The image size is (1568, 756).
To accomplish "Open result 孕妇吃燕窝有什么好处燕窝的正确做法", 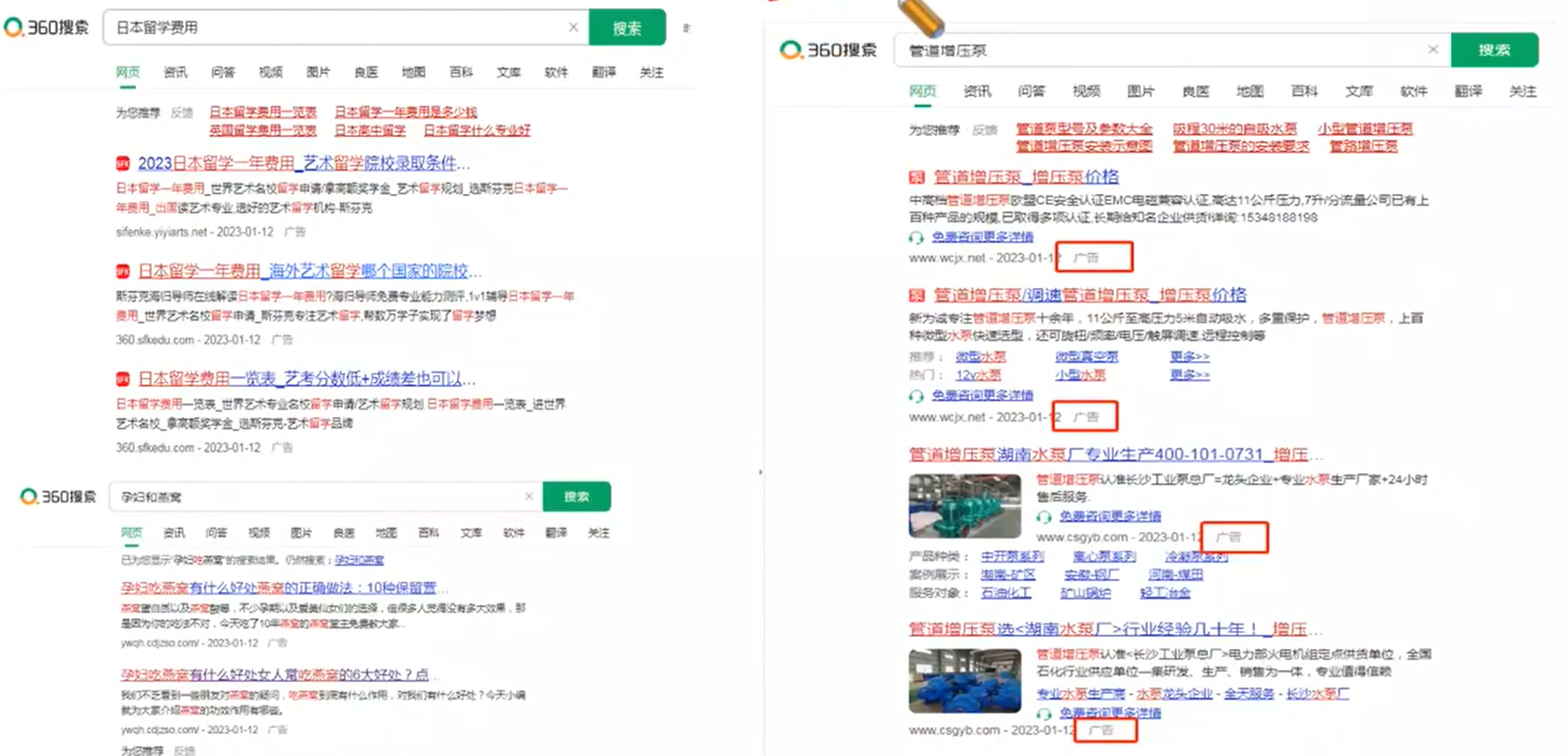I will tap(285, 588).
